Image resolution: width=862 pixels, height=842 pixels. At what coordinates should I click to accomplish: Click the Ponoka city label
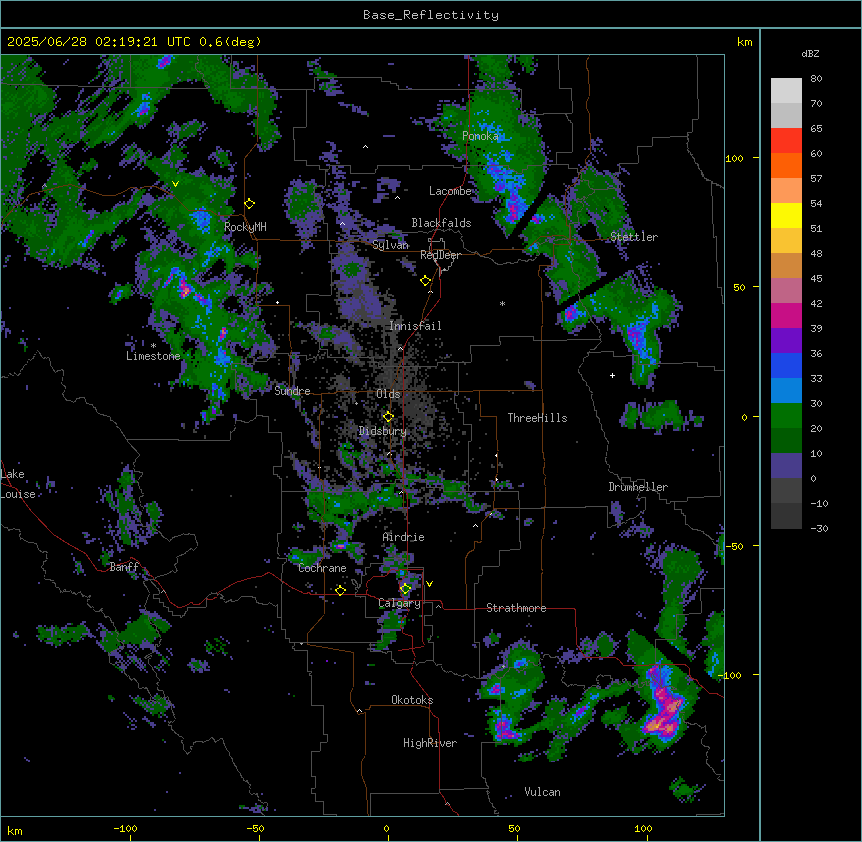(x=480, y=136)
